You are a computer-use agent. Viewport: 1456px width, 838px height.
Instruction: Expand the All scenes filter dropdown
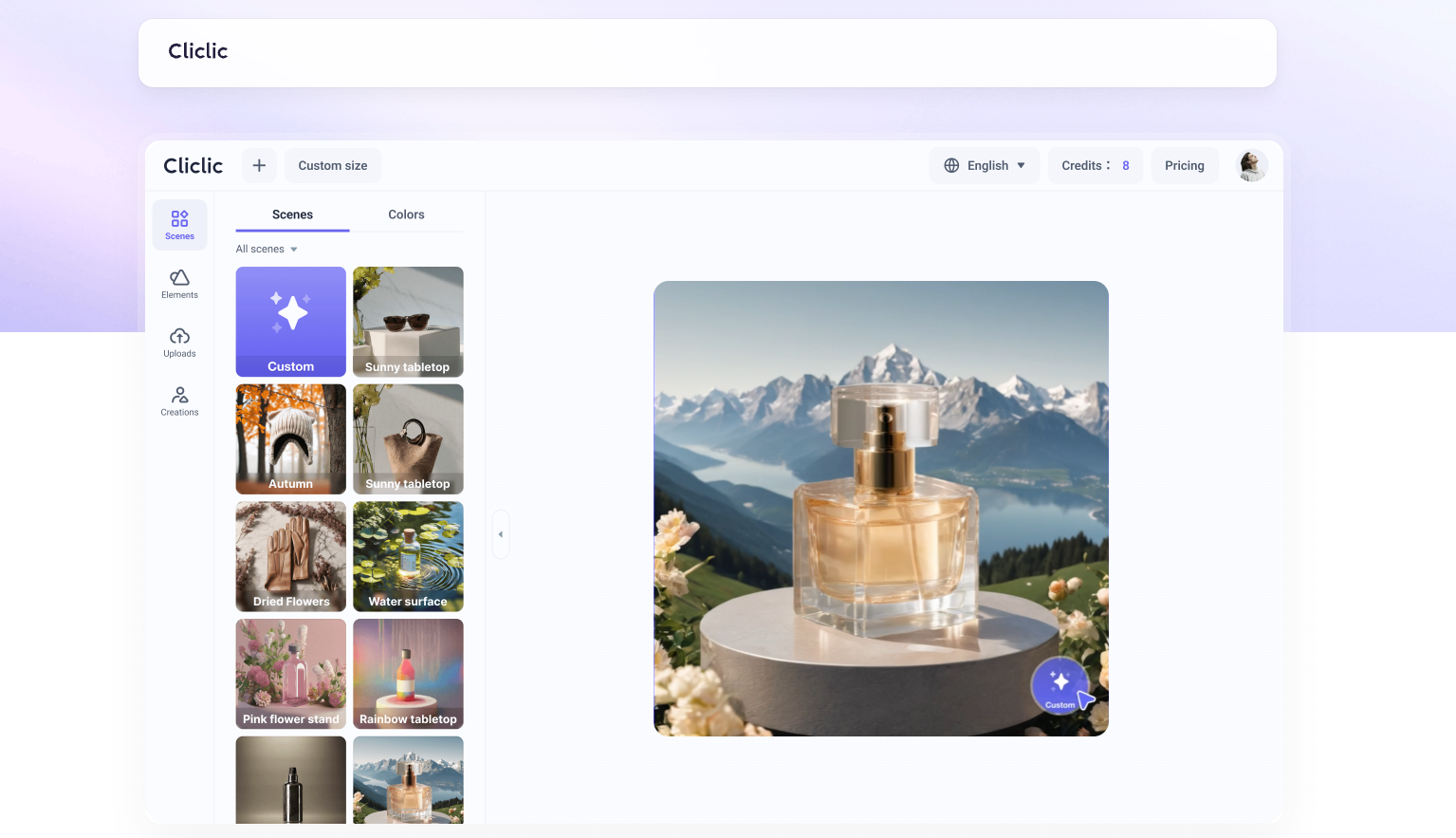tap(267, 250)
